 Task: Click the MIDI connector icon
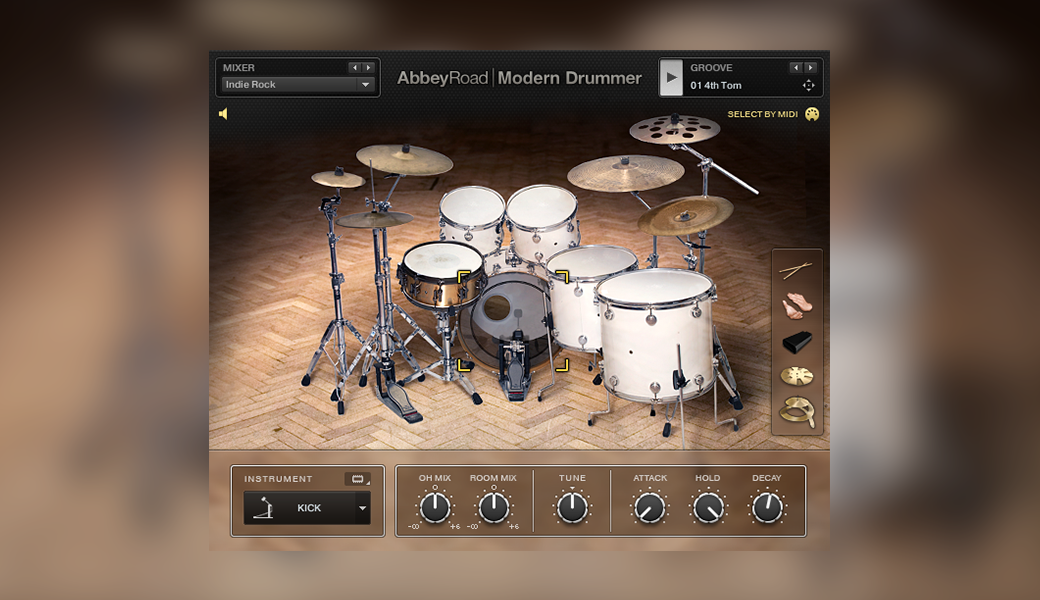812,114
